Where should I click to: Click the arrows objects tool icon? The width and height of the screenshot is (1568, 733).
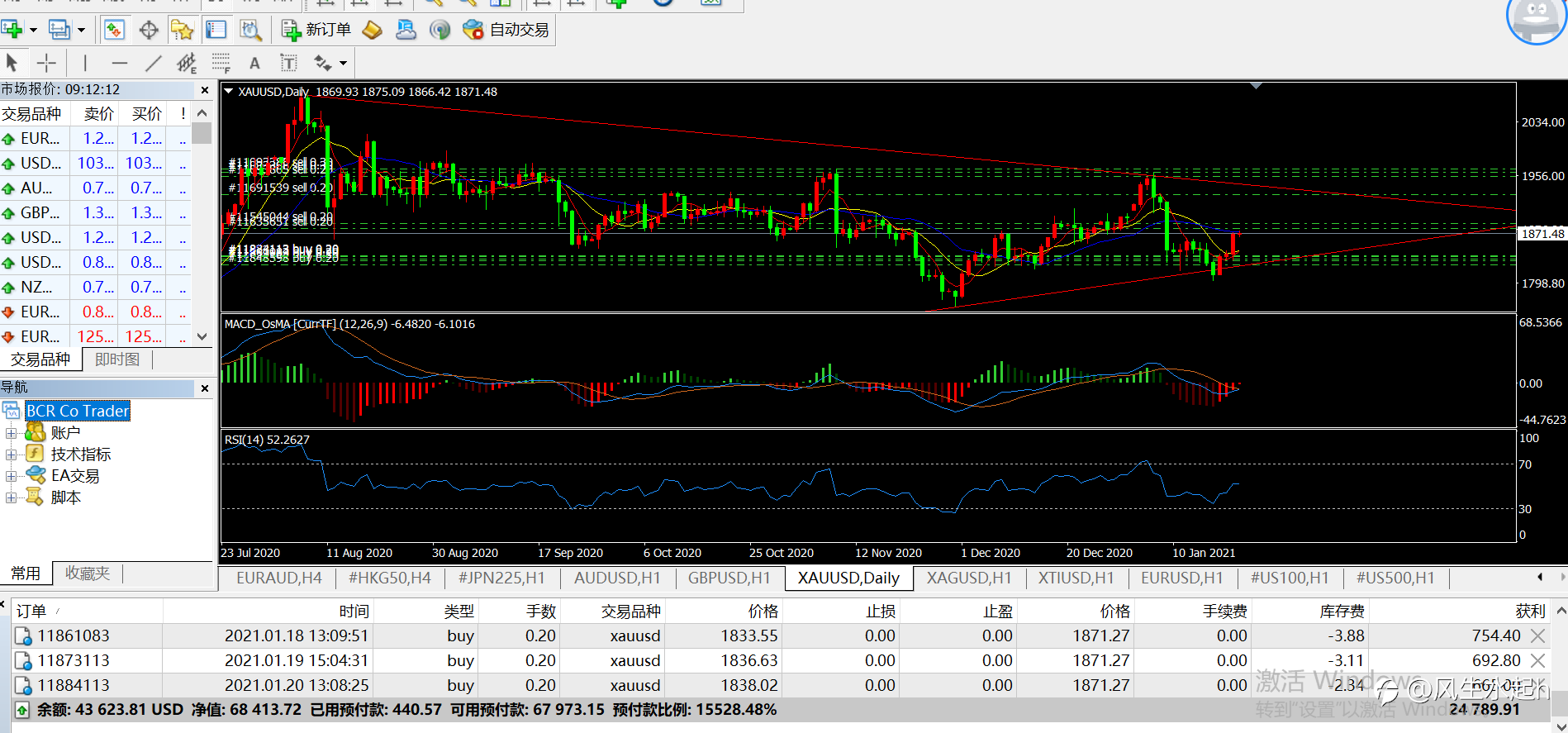[322, 63]
